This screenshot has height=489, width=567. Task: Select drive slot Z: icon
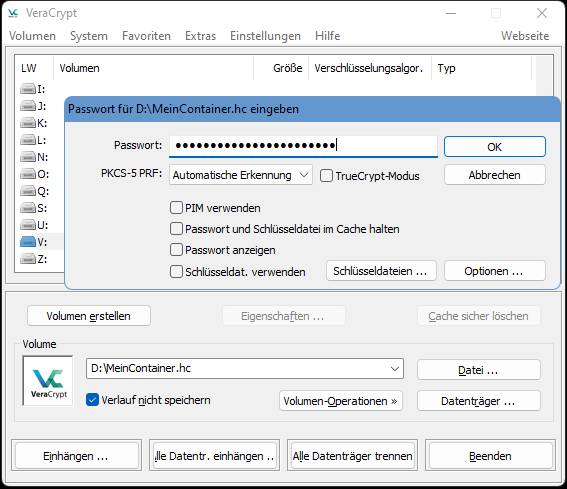point(27,259)
